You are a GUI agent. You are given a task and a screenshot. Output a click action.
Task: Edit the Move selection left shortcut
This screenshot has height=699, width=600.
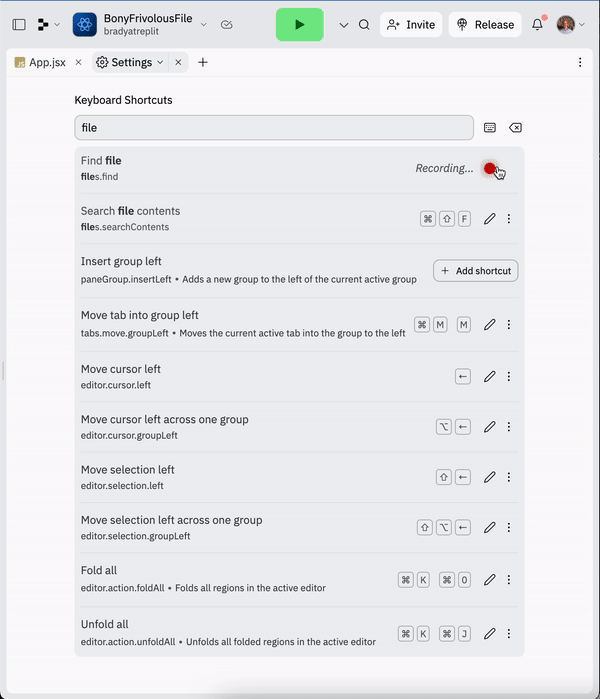(490, 477)
